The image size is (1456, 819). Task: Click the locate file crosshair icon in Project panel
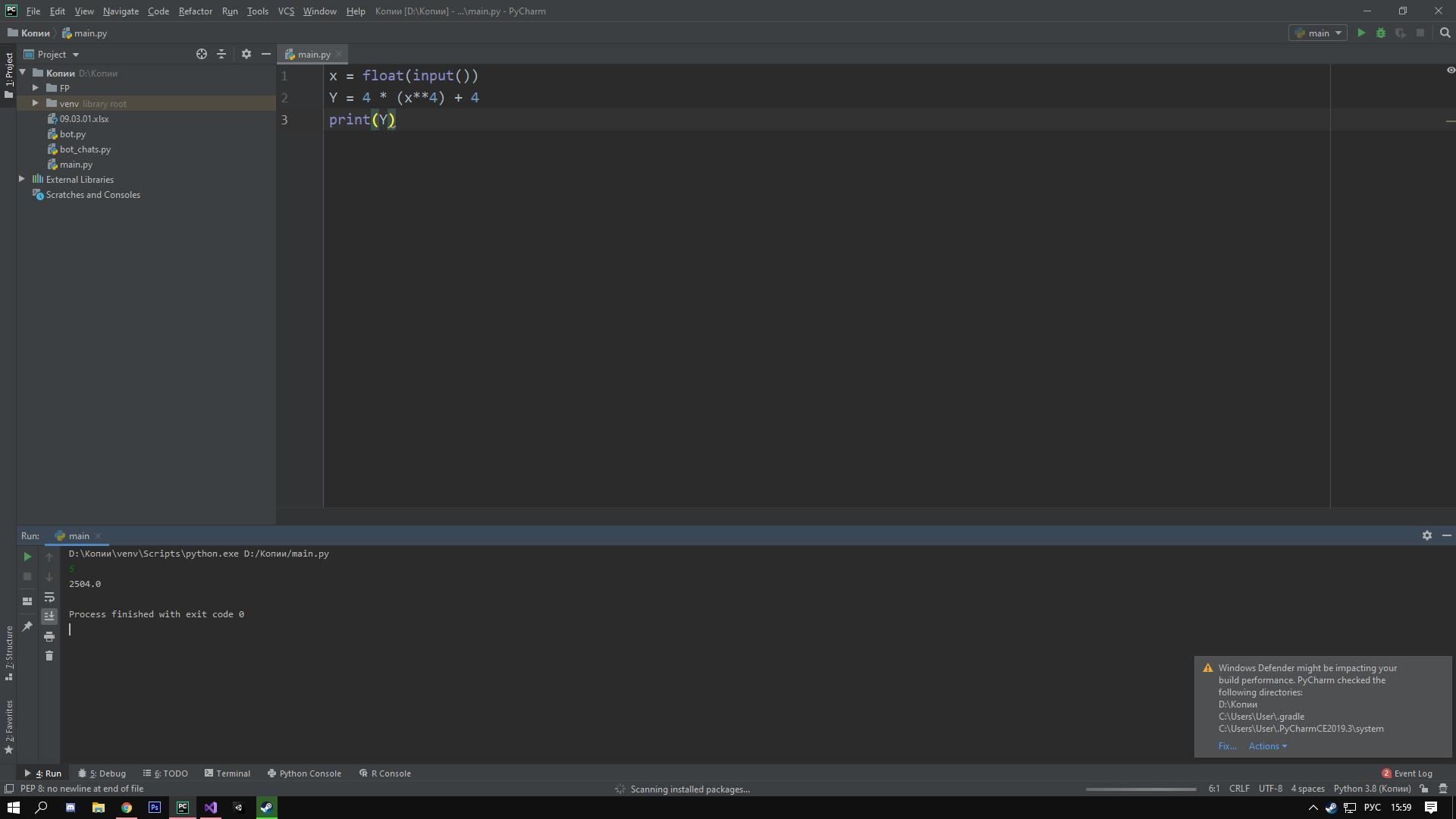click(x=202, y=55)
